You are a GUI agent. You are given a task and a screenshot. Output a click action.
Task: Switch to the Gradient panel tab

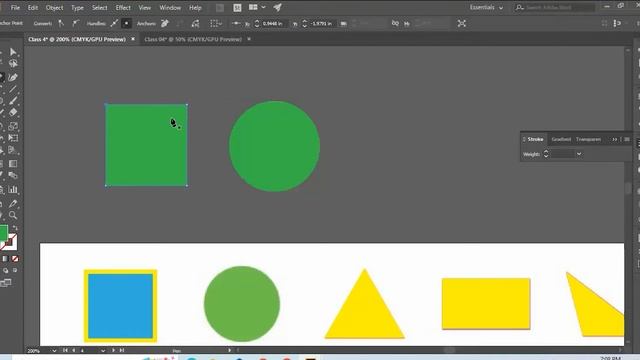[x=561, y=140]
